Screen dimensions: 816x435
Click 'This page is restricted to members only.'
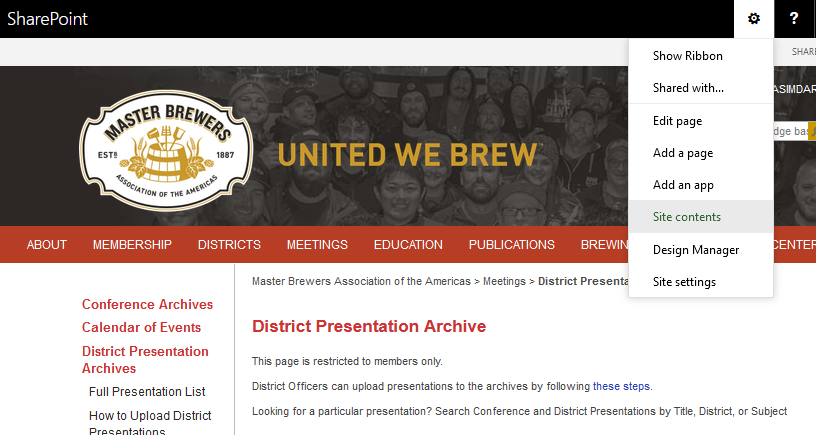coord(347,361)
